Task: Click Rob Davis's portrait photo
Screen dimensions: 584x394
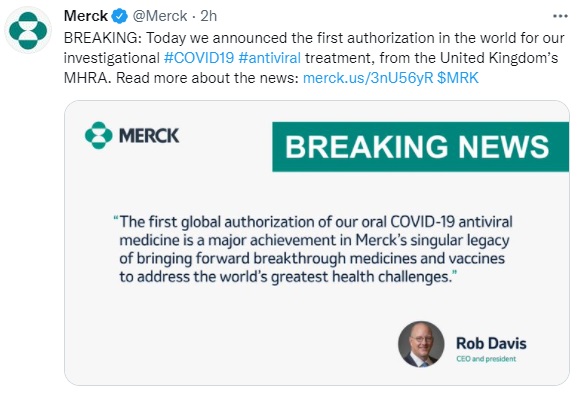Action: tap(421, 344)
